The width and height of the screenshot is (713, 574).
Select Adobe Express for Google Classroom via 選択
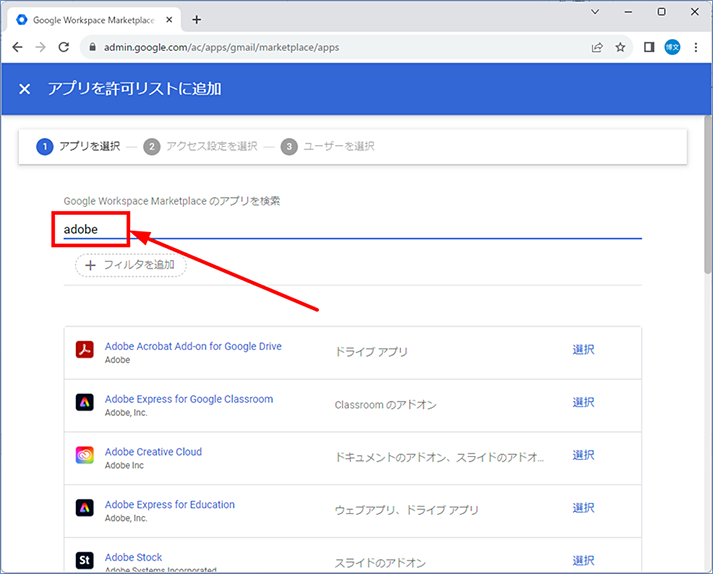583,403
